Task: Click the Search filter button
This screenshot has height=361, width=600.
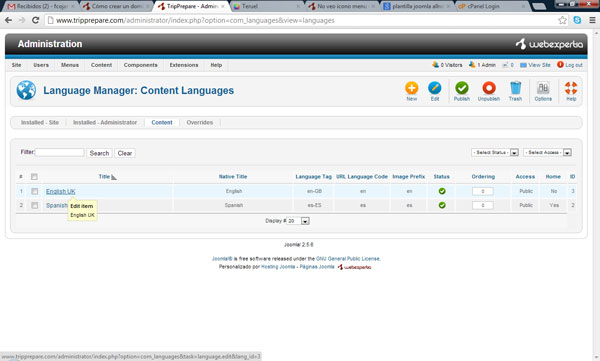Action: tap(99, 153)
